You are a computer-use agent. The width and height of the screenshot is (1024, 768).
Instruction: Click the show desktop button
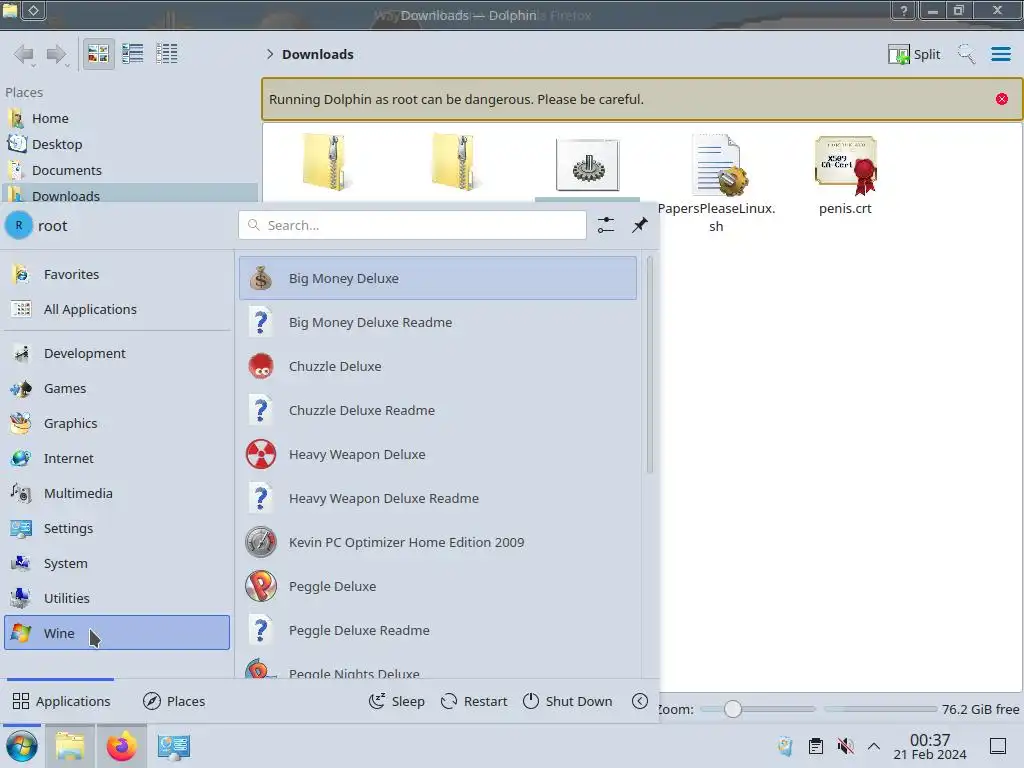click(x=998, y=746)
